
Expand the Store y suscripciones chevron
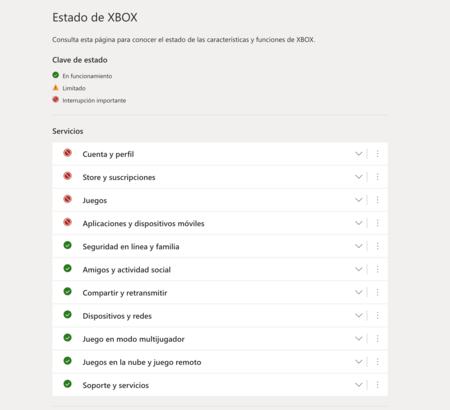pyautogui.click(x=359, y=177)
